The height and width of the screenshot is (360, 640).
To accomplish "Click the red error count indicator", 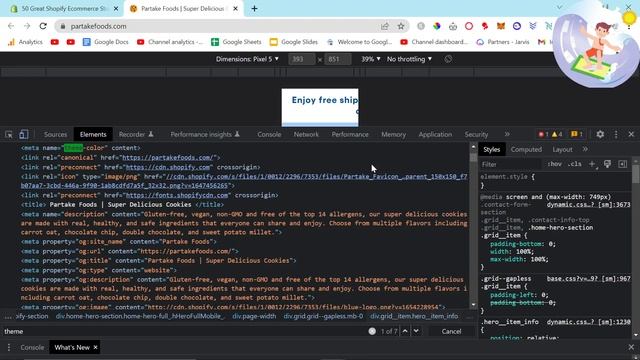I will coord(543,134).
